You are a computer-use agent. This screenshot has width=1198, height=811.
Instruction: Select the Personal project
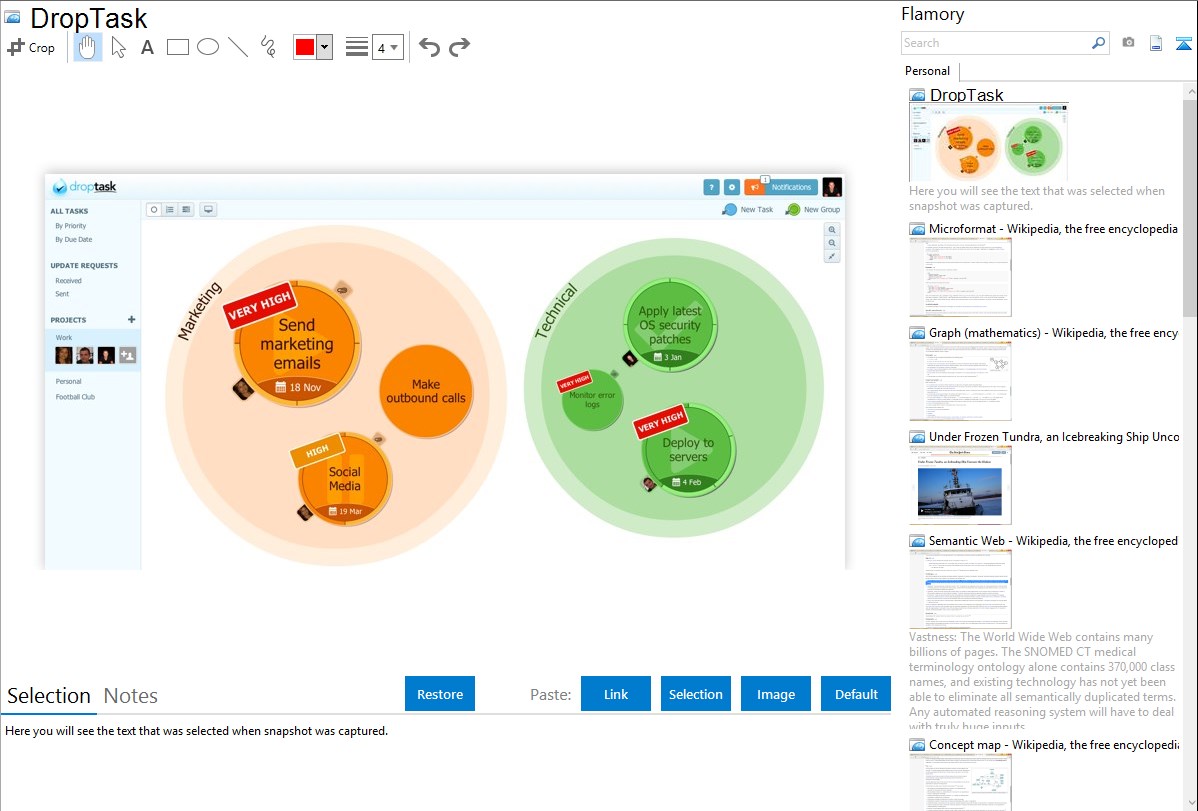[x=68, y=381]
